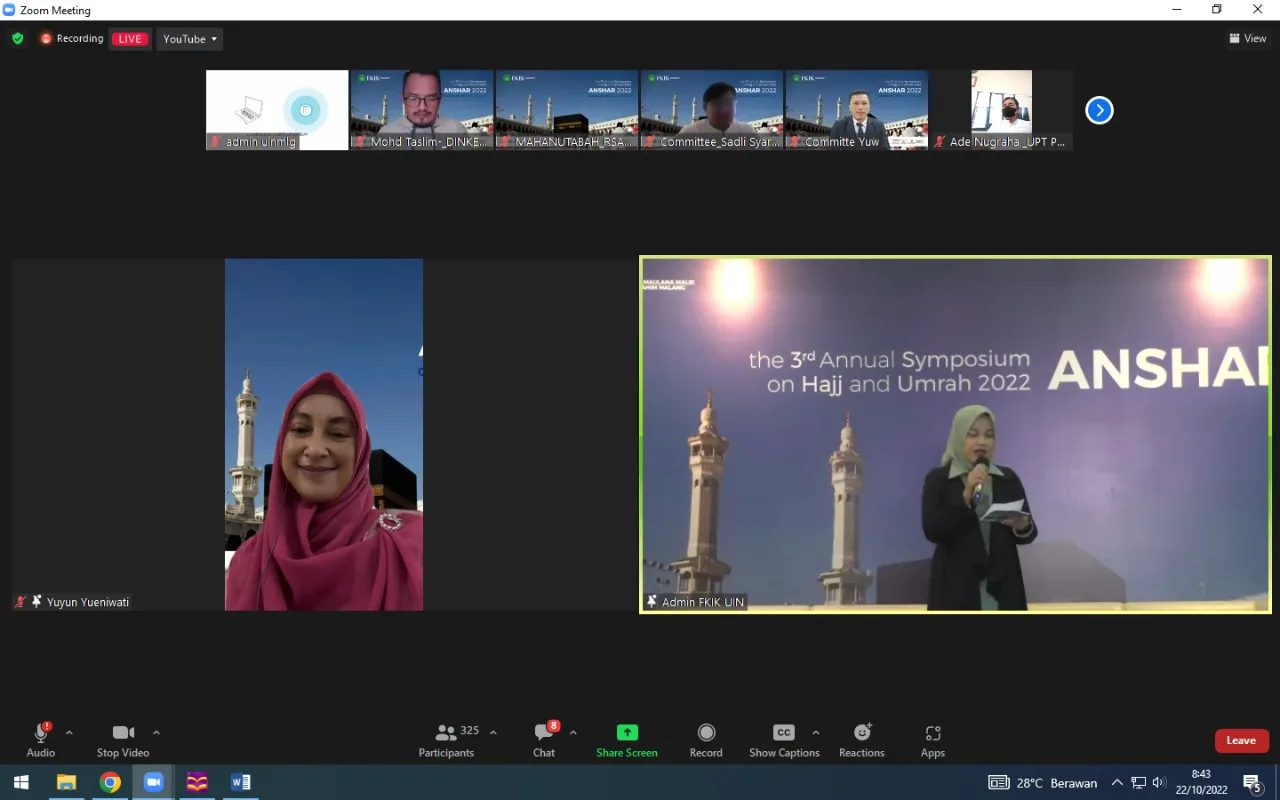Image resolution: width=1280 pixels, height=800 pixels.
Task: Select the MAHANUTABAH_RSA participant thumbnail
Action: [x=567, y=110]
